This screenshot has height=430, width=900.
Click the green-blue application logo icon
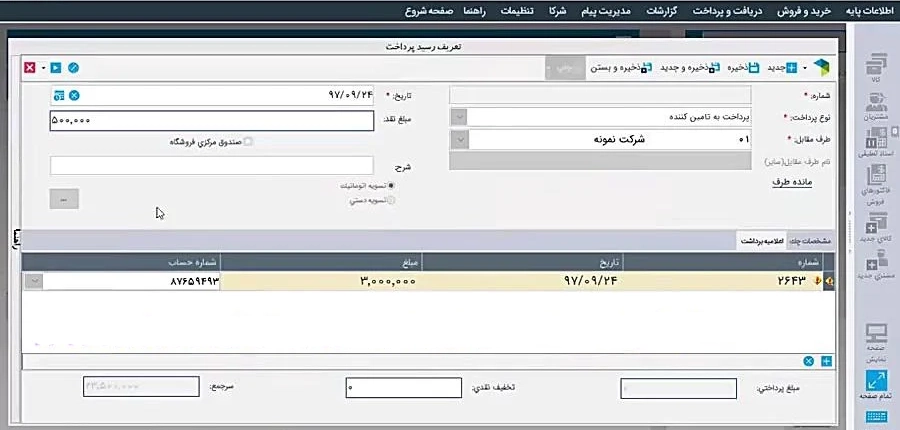821,67
